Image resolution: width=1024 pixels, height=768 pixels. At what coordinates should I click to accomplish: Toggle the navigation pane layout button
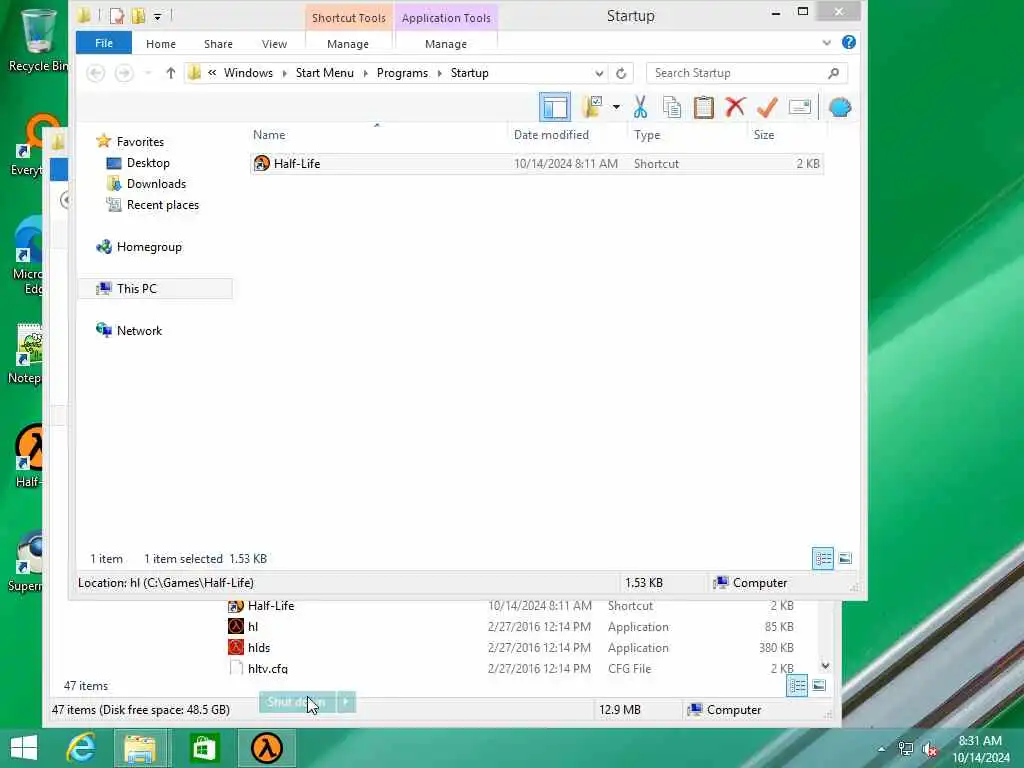click(x=554, y=107)
